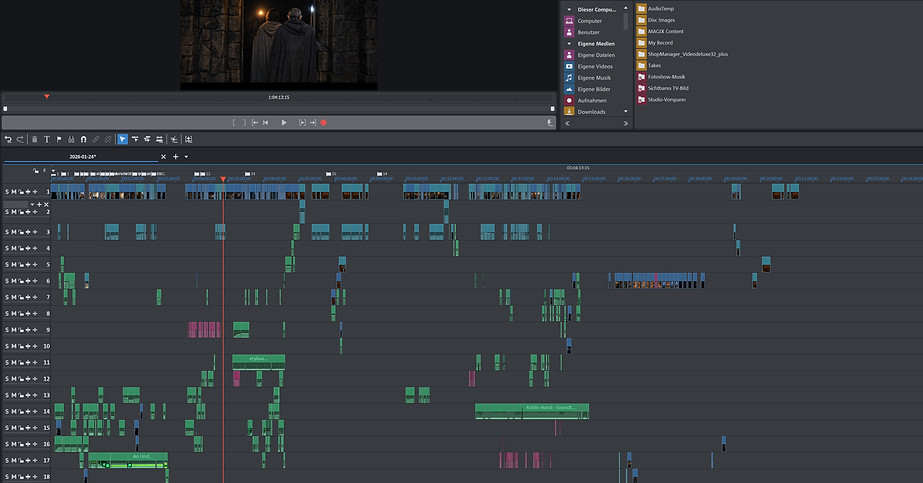Open ShopManager_Videodeluxe32_plus folder
The height and width of the screenshot is (483, 923).
point(683,54)
